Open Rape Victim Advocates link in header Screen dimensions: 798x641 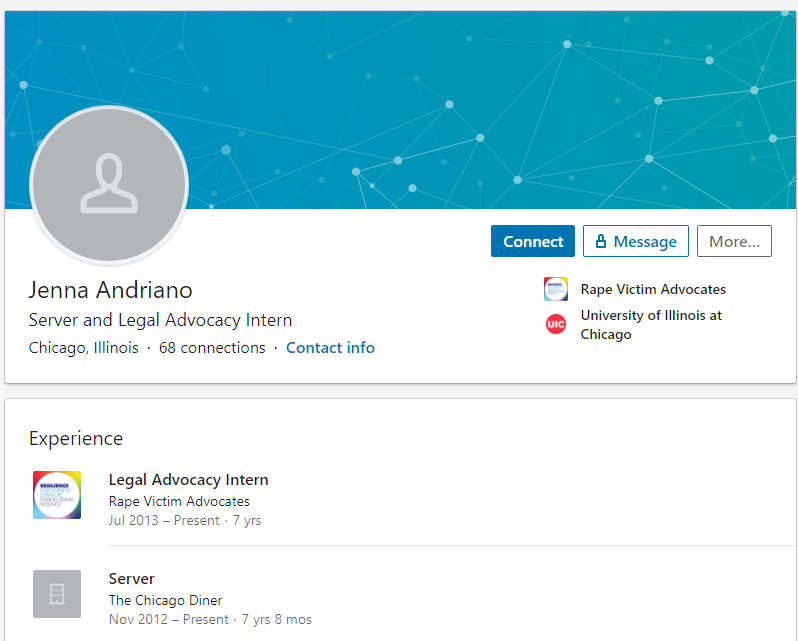click(653, 289)
